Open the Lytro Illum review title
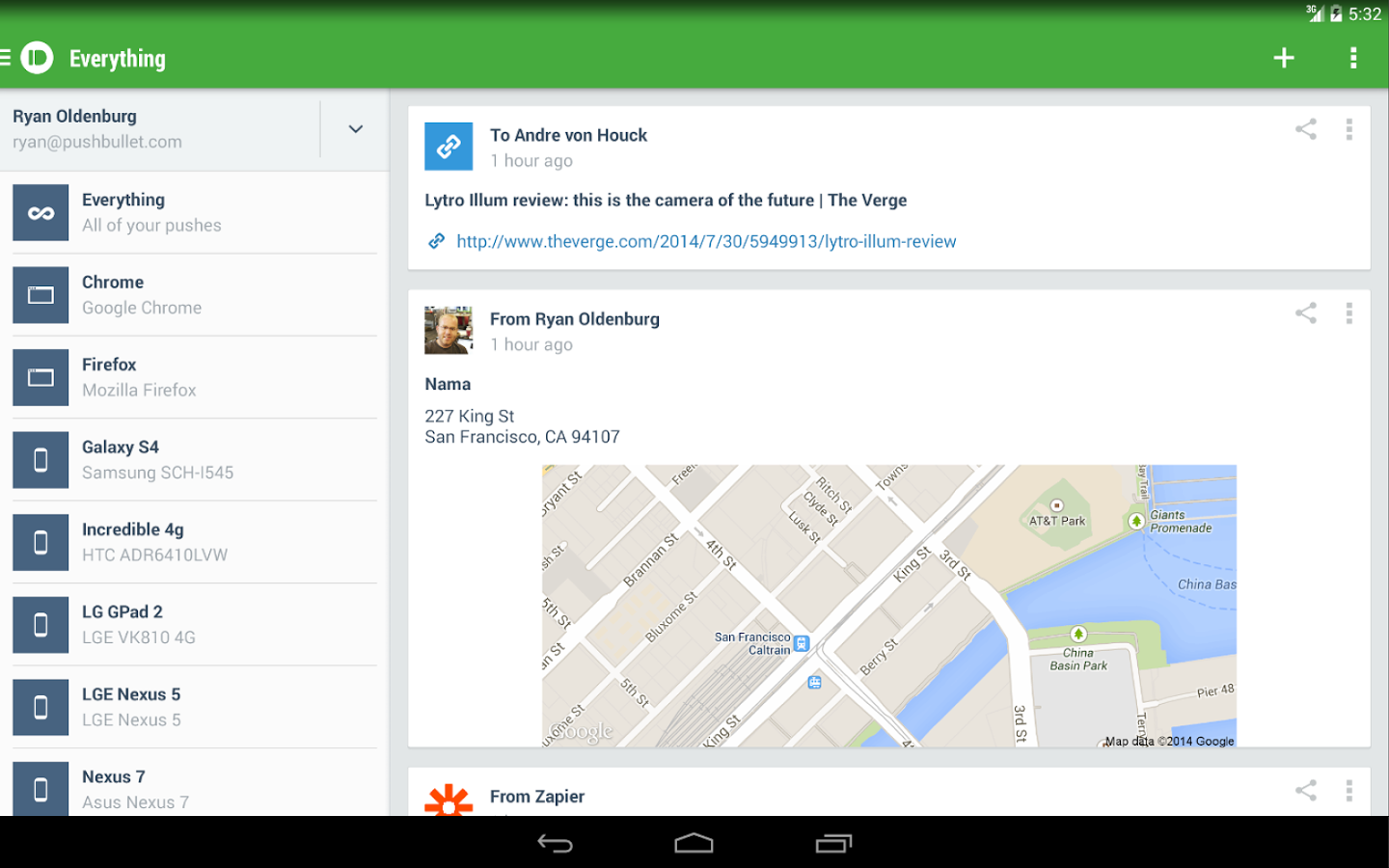This screenshot has height=868, width=1389. tap(666, 200)
